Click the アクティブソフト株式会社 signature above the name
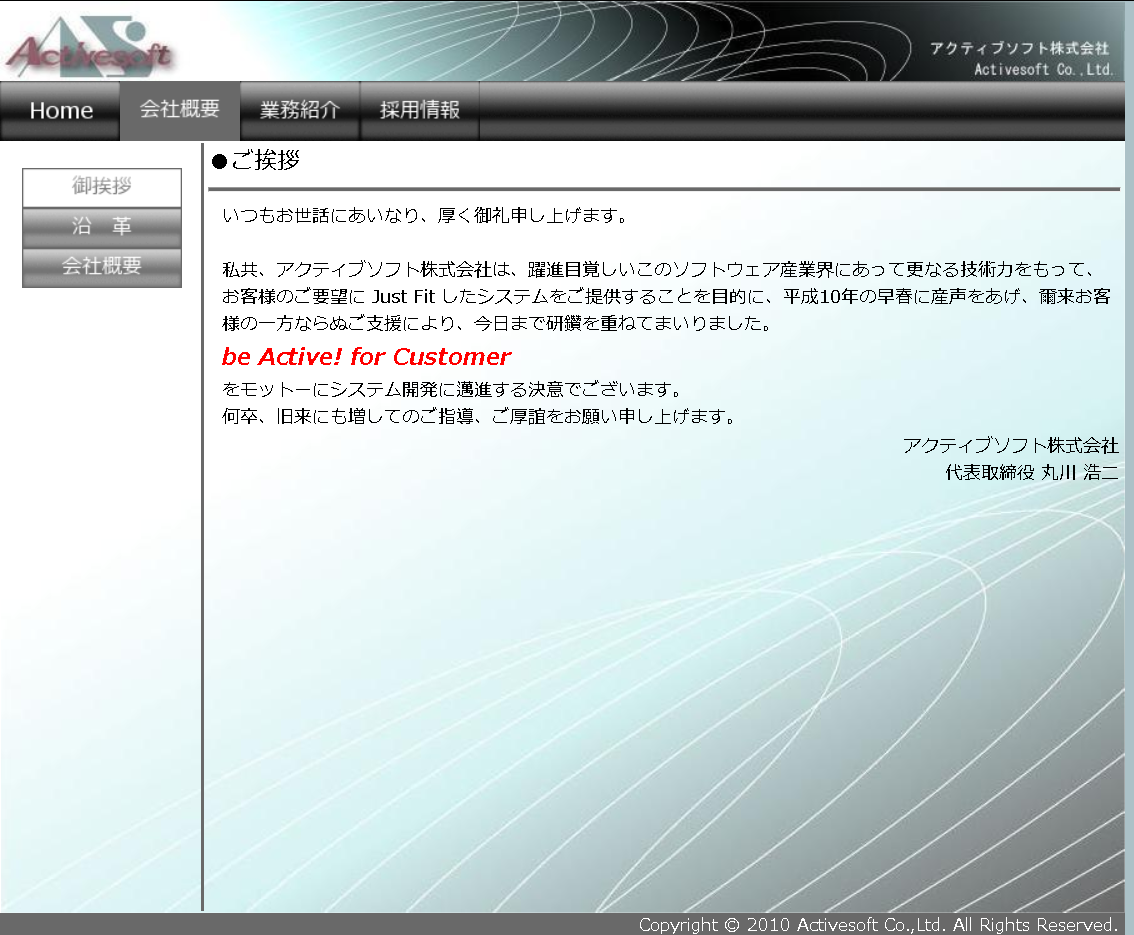Image resolution: width=1134 pixels, height=935 pixels. point(1012,446)
